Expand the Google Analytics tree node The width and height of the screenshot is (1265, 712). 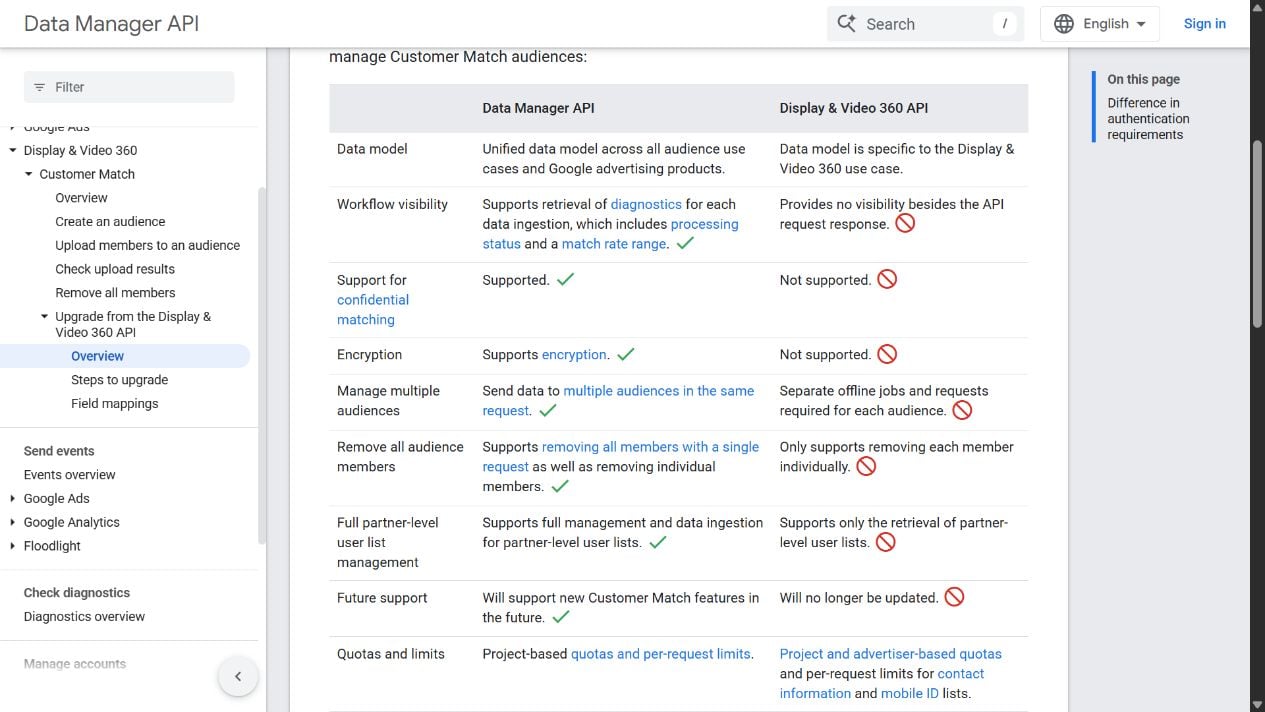[x=13, y=523]
